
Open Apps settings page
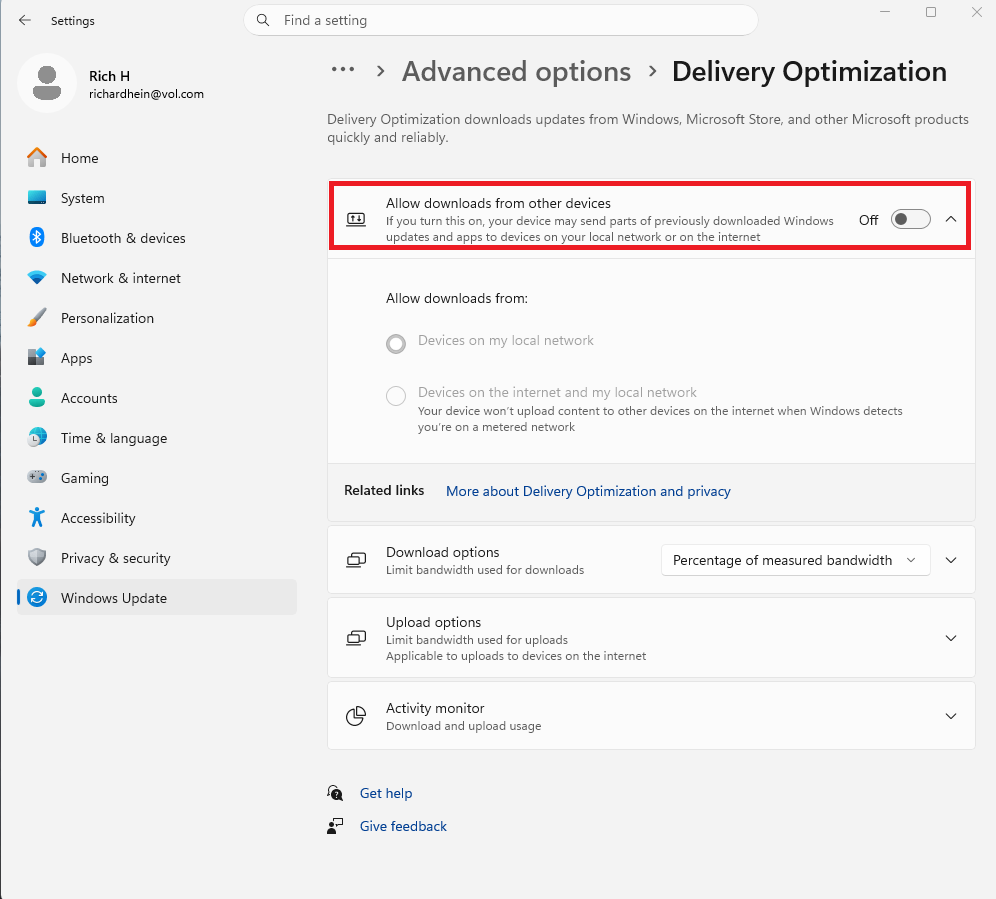click(x=157, y=358)
